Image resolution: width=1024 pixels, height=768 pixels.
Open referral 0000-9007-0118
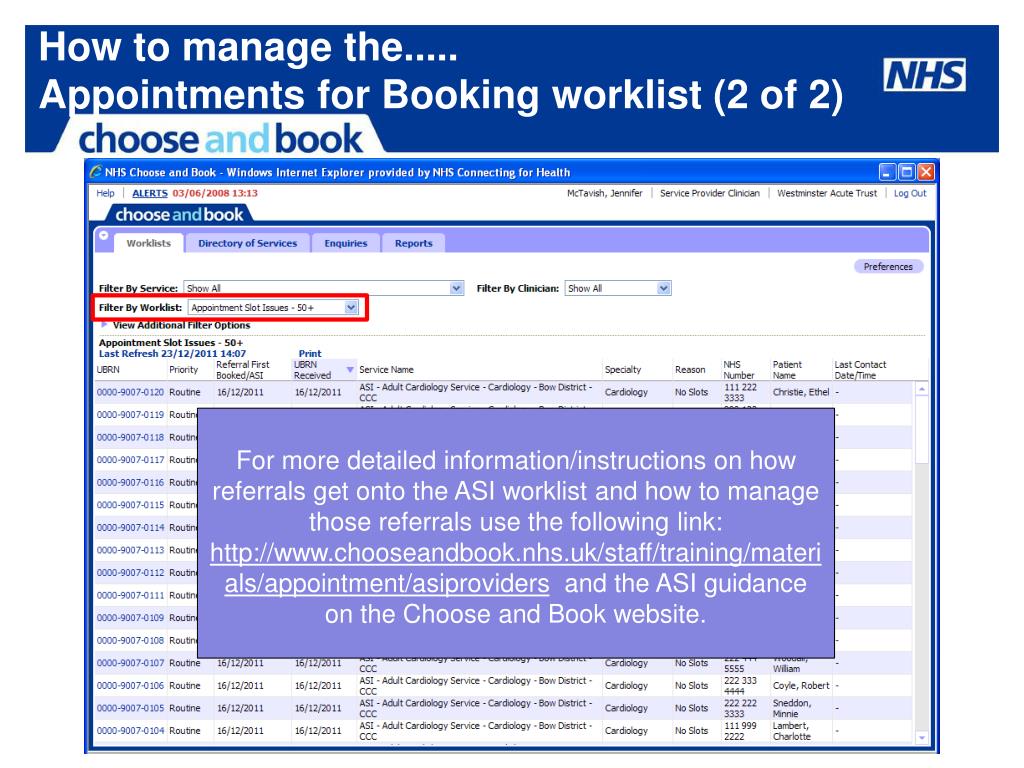[x=130, y=438]
